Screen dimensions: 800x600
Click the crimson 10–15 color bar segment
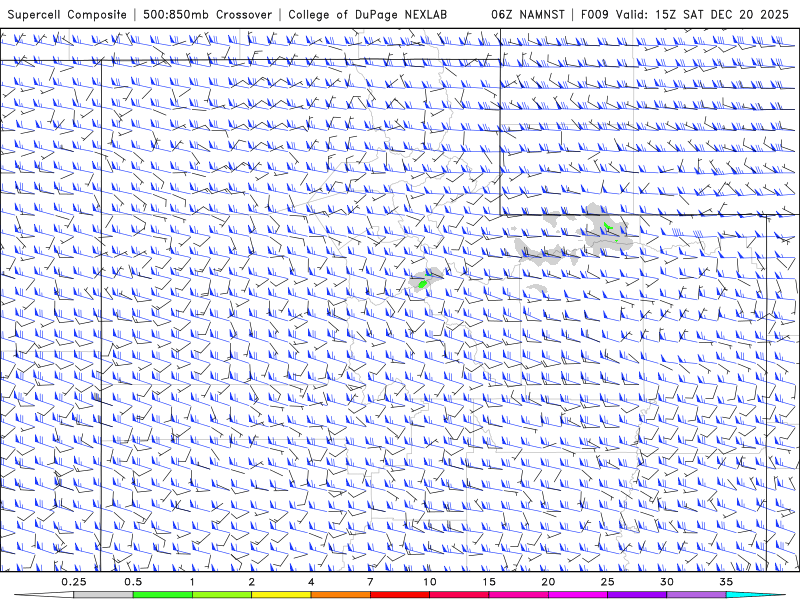click(x=459, y=595)
